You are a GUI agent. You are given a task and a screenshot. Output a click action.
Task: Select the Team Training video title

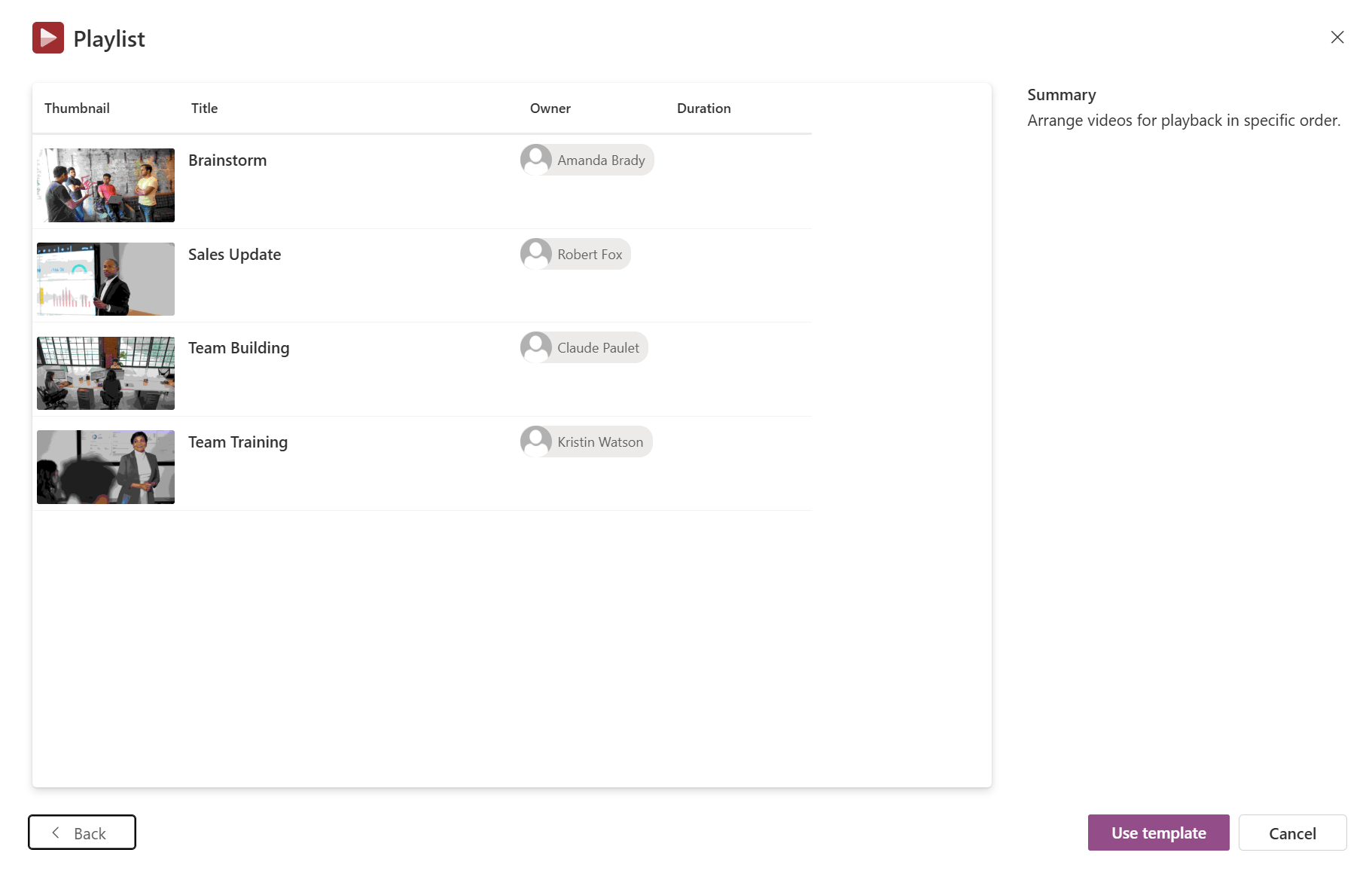pyautogui.click(x=237, y=442)
